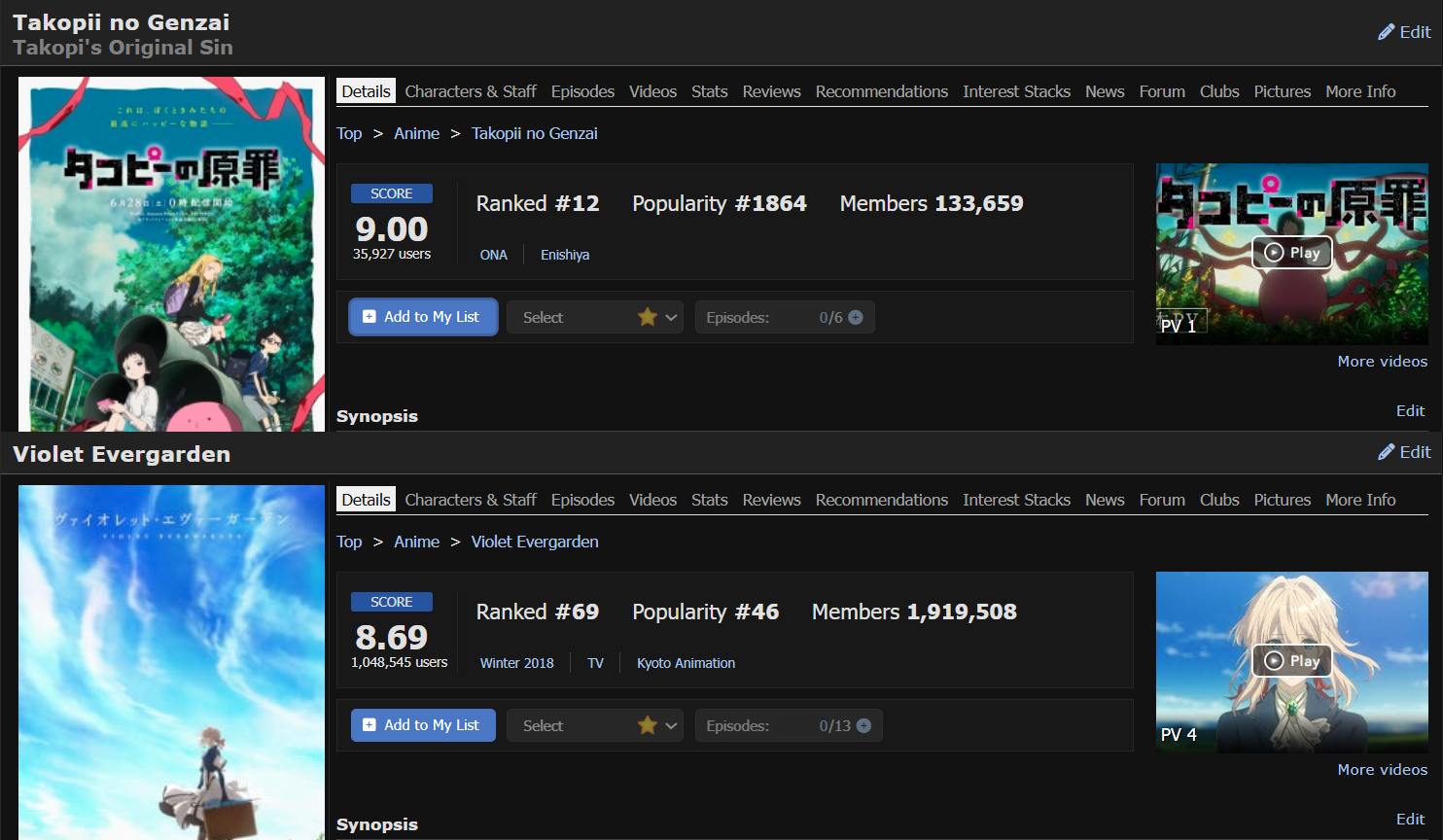Open the Enishiya studio link
The height and width of the screenshot is (840, 1443).
(x=565, y=255)
